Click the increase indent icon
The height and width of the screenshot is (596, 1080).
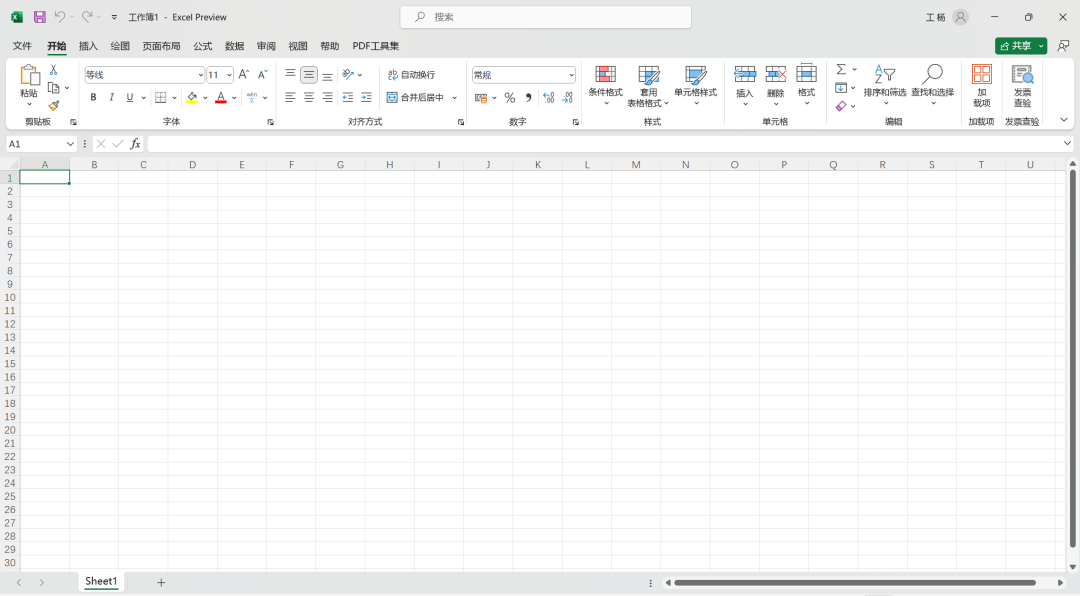coord(366,97)
